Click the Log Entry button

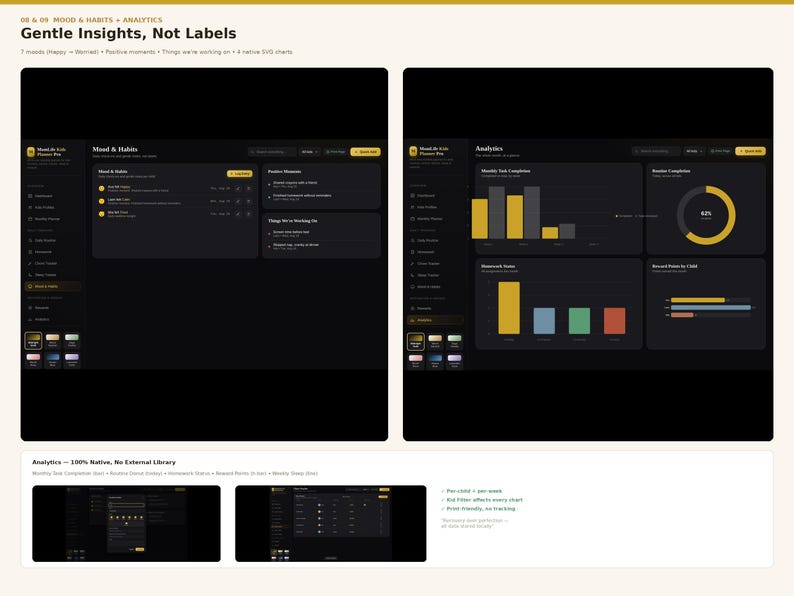click(x=240, y=174)
